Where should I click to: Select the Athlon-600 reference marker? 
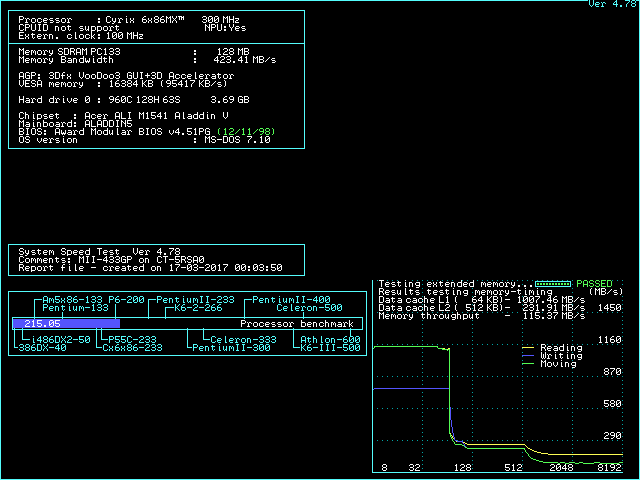(x=331, y=340)
